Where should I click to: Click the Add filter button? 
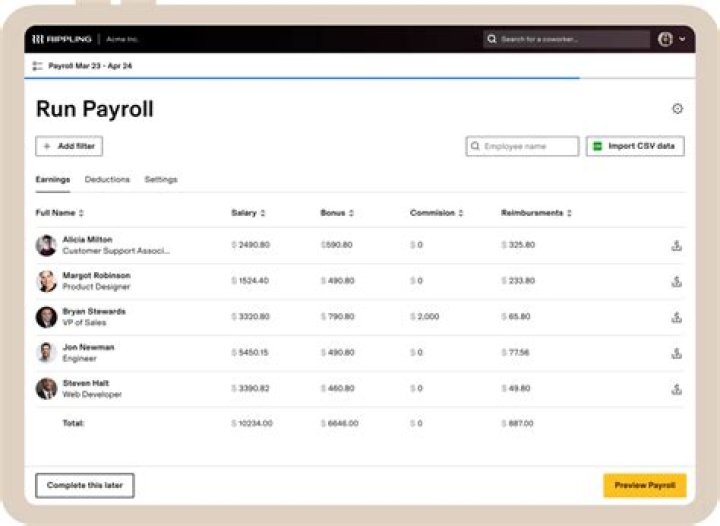(x=69, y=146)
